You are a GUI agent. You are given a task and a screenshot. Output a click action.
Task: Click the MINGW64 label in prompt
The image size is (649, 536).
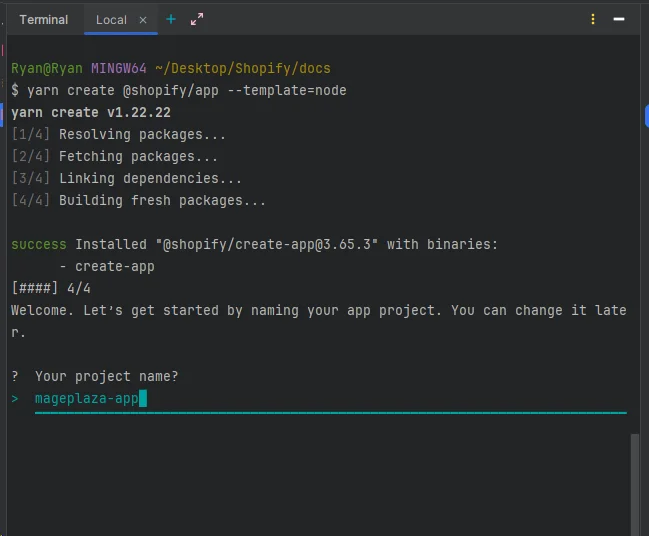click(x=119, y=68)
